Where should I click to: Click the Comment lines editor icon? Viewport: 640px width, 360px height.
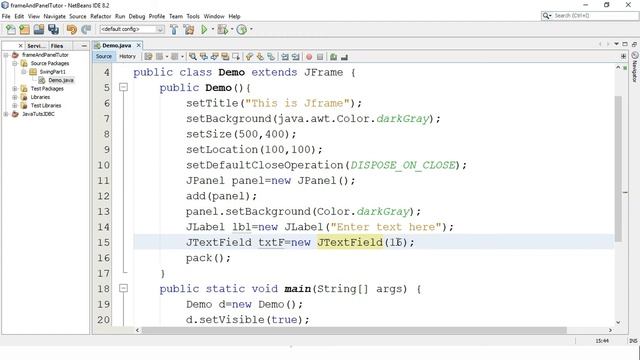[x=333, y=57]
